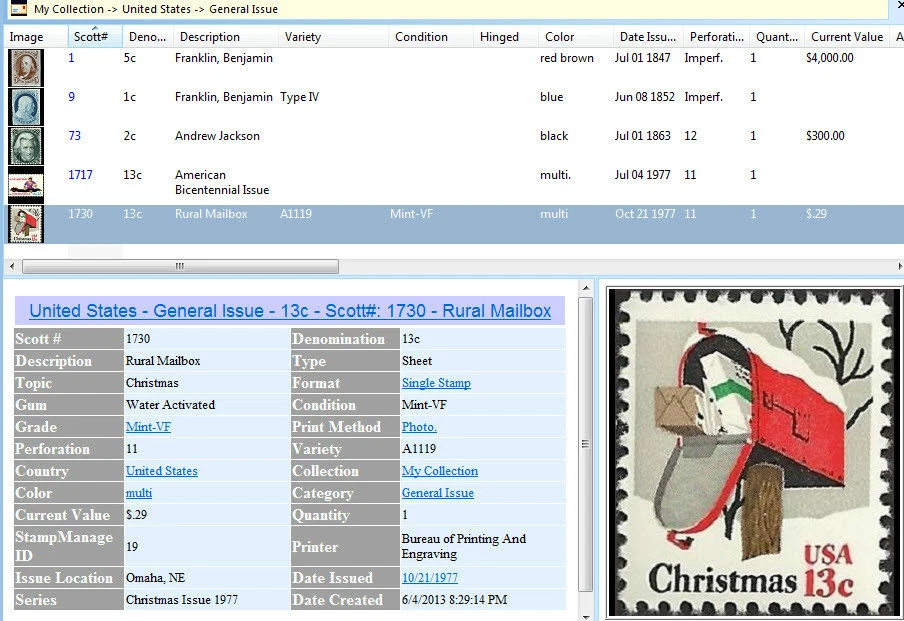The image size is (904, 621).
Task: Open the Scott# 1717 Bicentennial stamp link
Action: [x=80, y=174]
